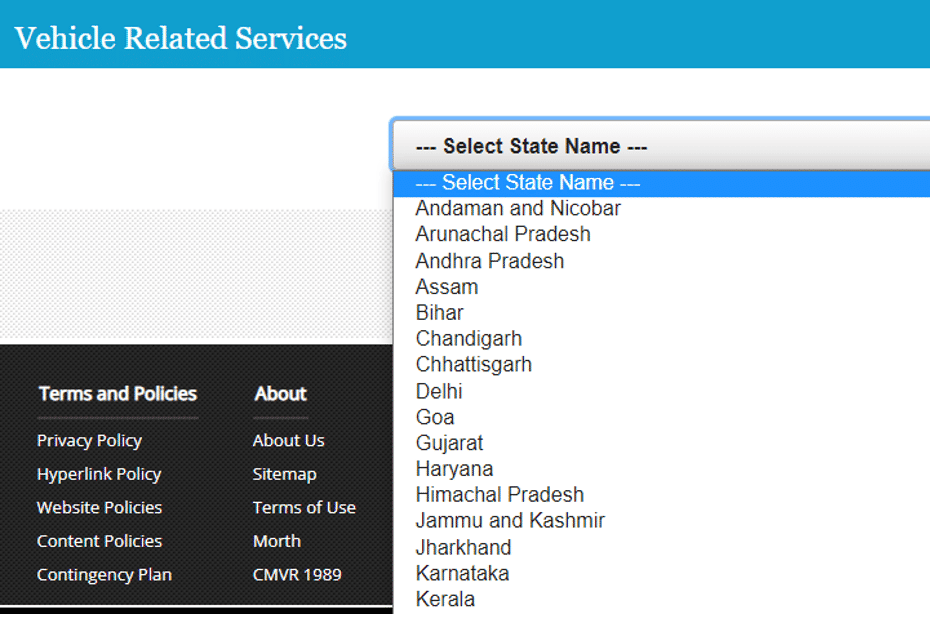Click the About footer heading
930x620 pixels.
(281, 394)
